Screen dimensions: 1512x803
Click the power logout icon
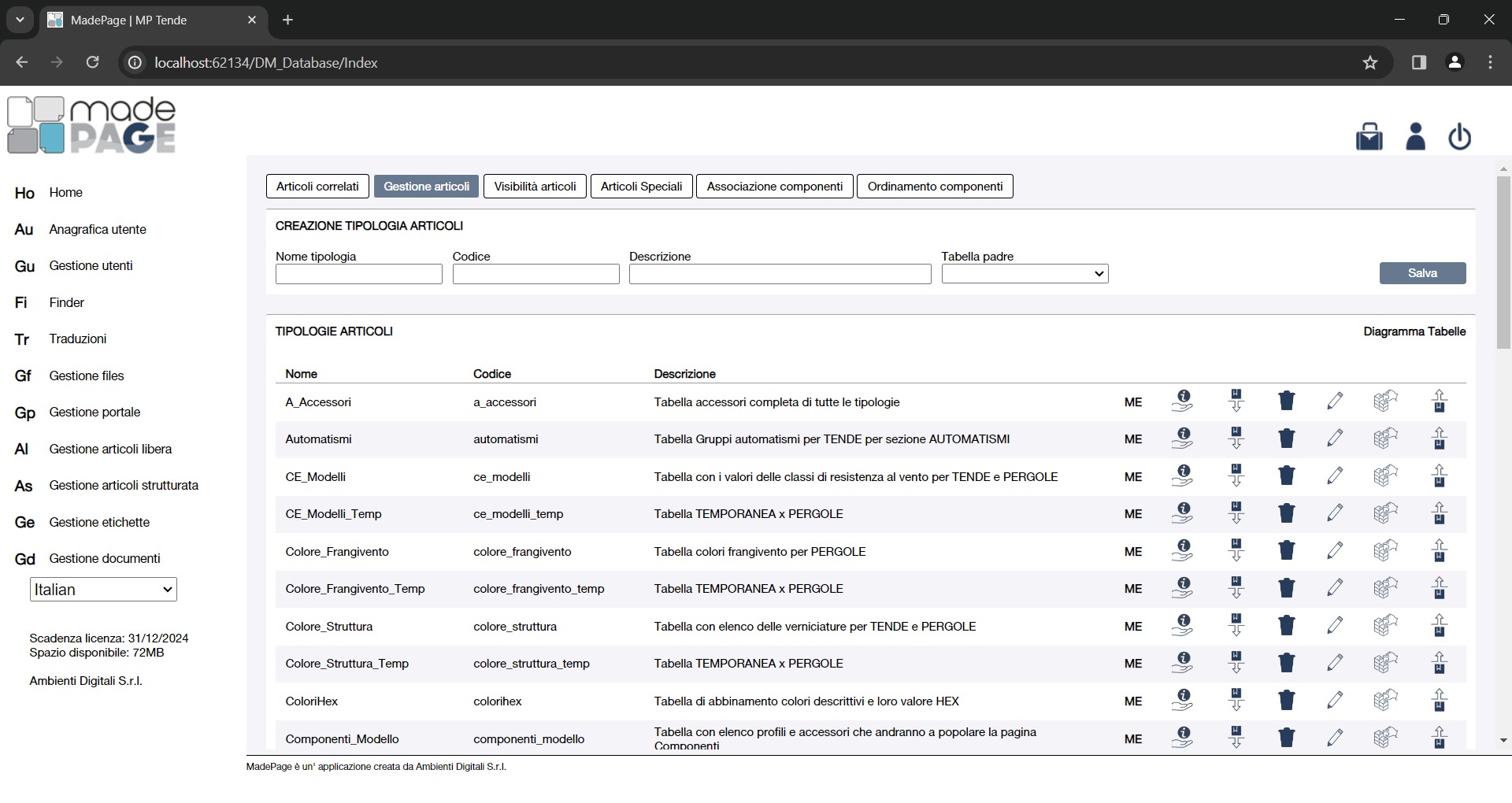pyautogui.click(x=1459, y=137)
